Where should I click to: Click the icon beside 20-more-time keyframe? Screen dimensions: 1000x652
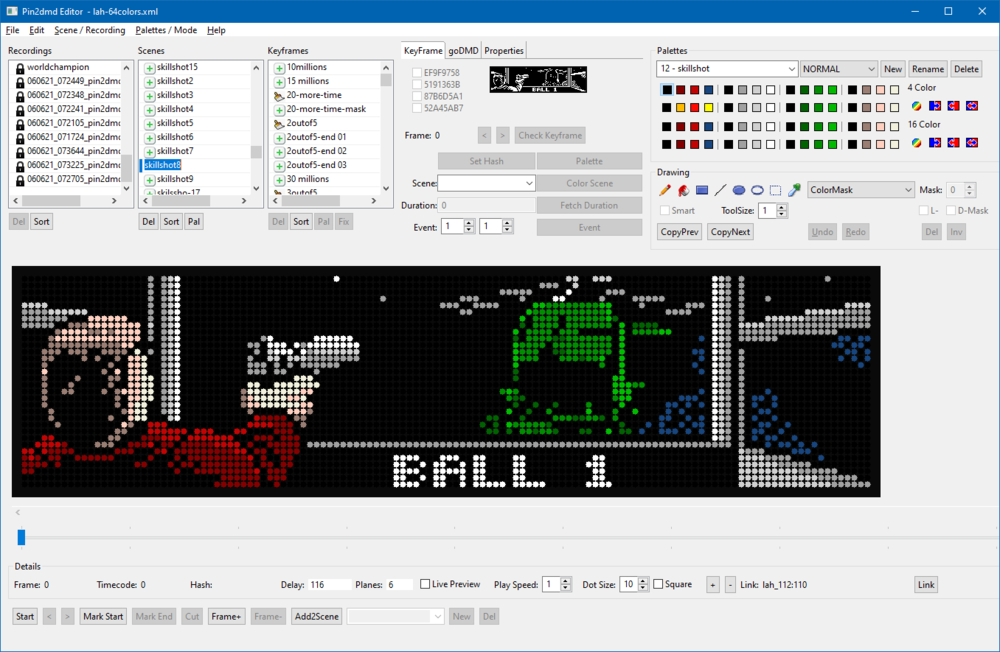pos(279,96)
